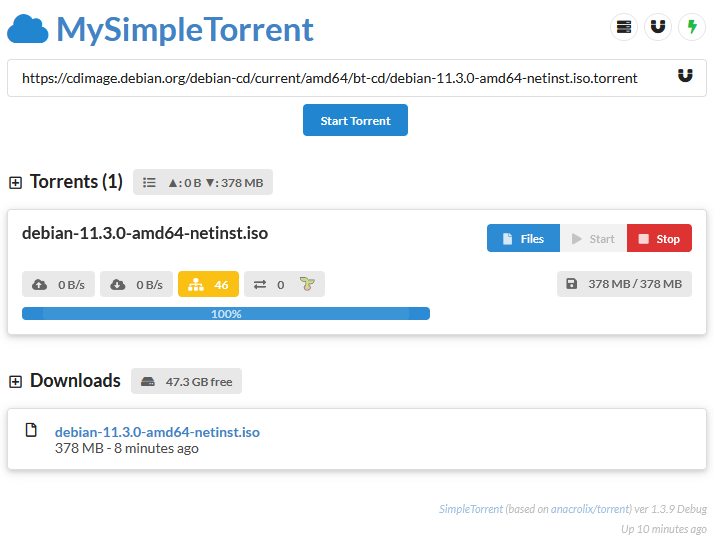Viewport: 714px width, 540px height.
Task: Open the server configuration icon
Action: pyautogui.click(x=624, y=27)
